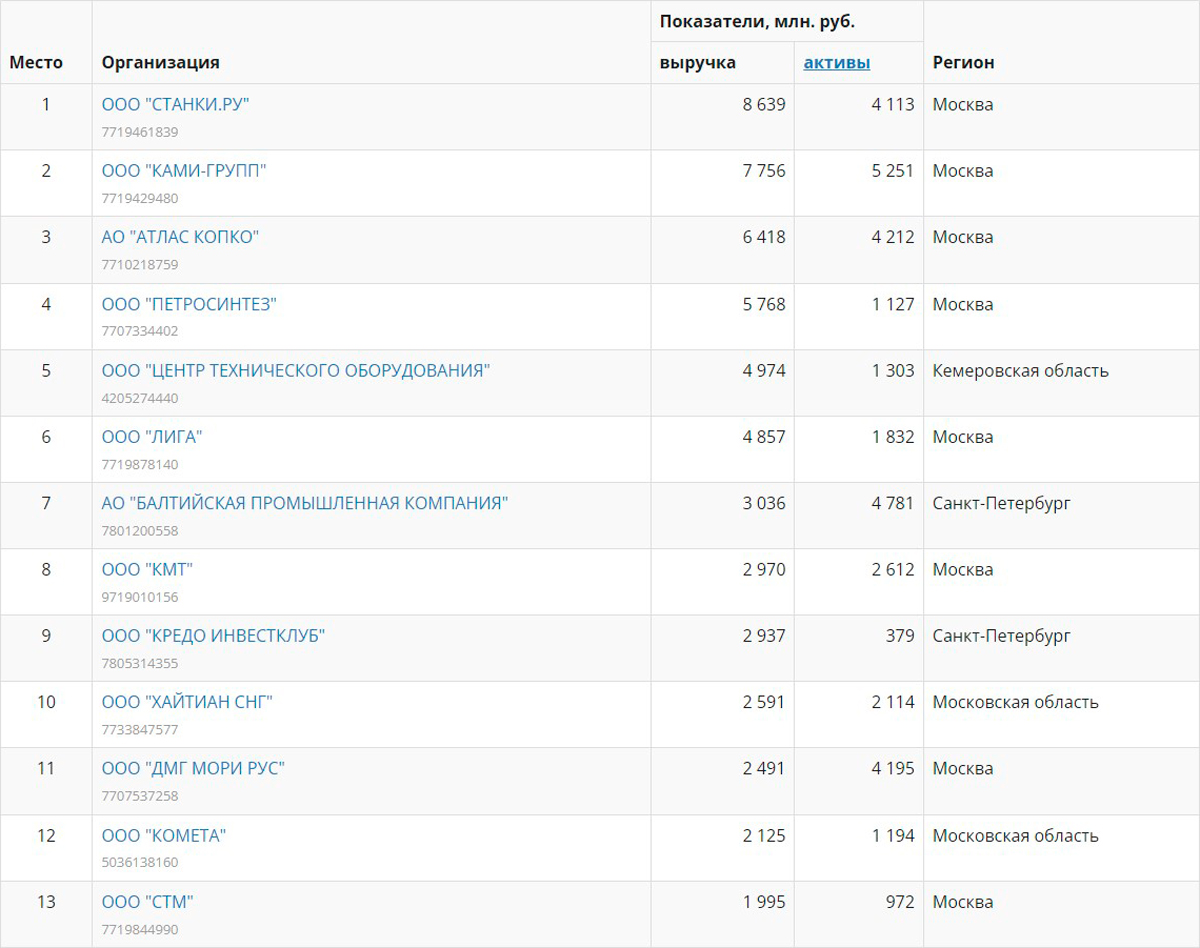Click the Организация column header
Screen dimensions: 1200x948
(160, 63)
